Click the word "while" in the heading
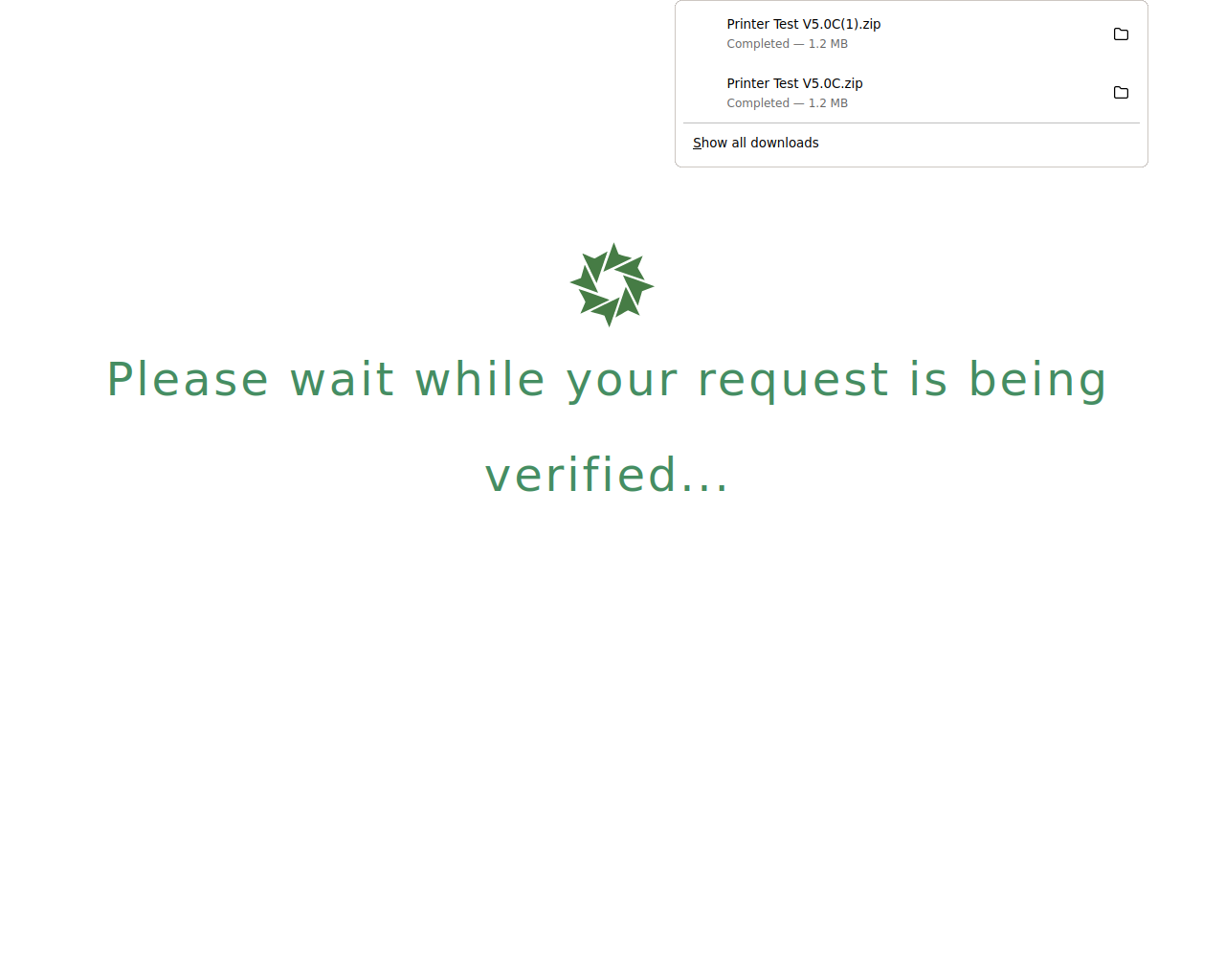The width and height of the screenshot is (1225, 980). (x=479, y=379)
